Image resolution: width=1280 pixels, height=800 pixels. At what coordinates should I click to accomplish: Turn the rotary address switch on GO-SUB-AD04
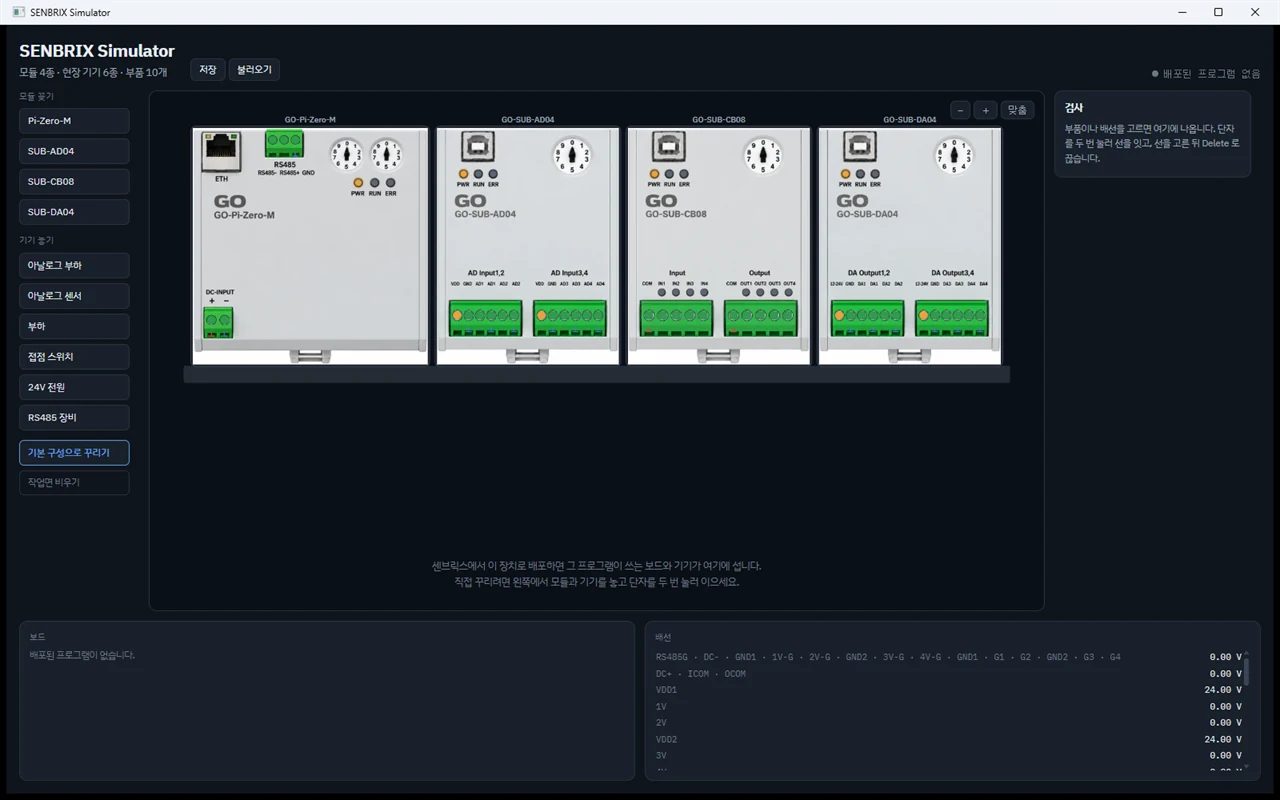[572, 155]
